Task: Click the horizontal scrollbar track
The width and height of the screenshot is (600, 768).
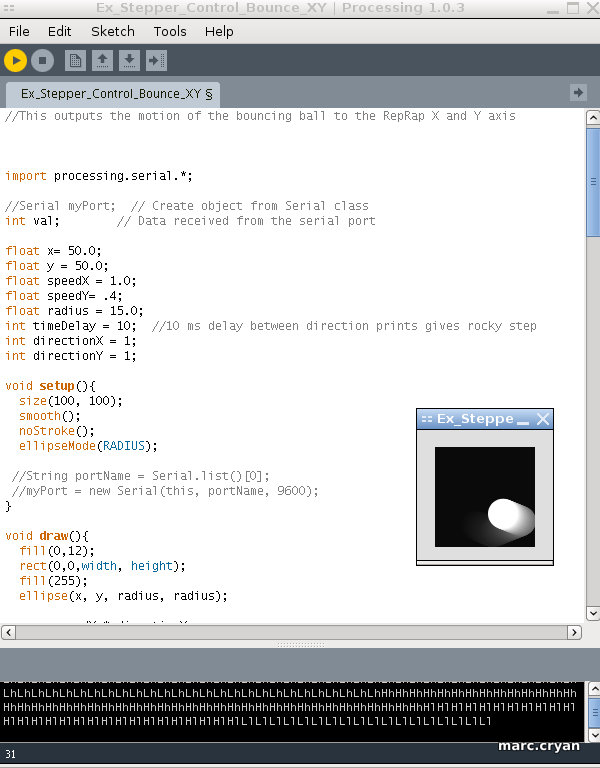Action: pos(291,632)
